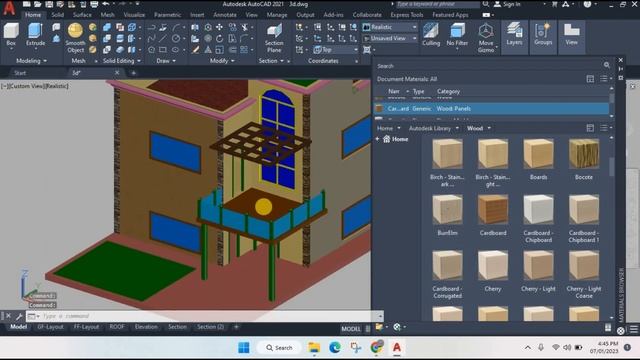The image size is (640, 360).
Task: Toggle MODEL space button in status bar
Action: [351, 329]
